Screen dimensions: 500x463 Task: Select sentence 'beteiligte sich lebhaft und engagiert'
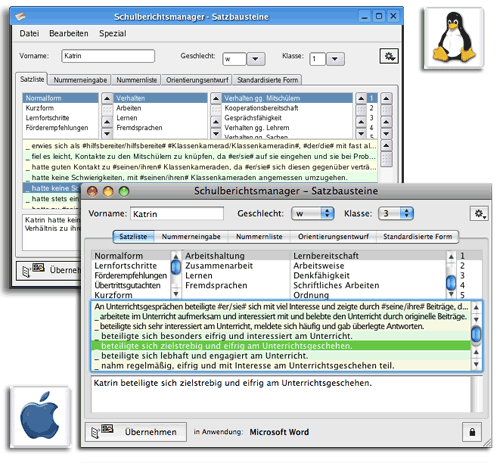[281, 356]
